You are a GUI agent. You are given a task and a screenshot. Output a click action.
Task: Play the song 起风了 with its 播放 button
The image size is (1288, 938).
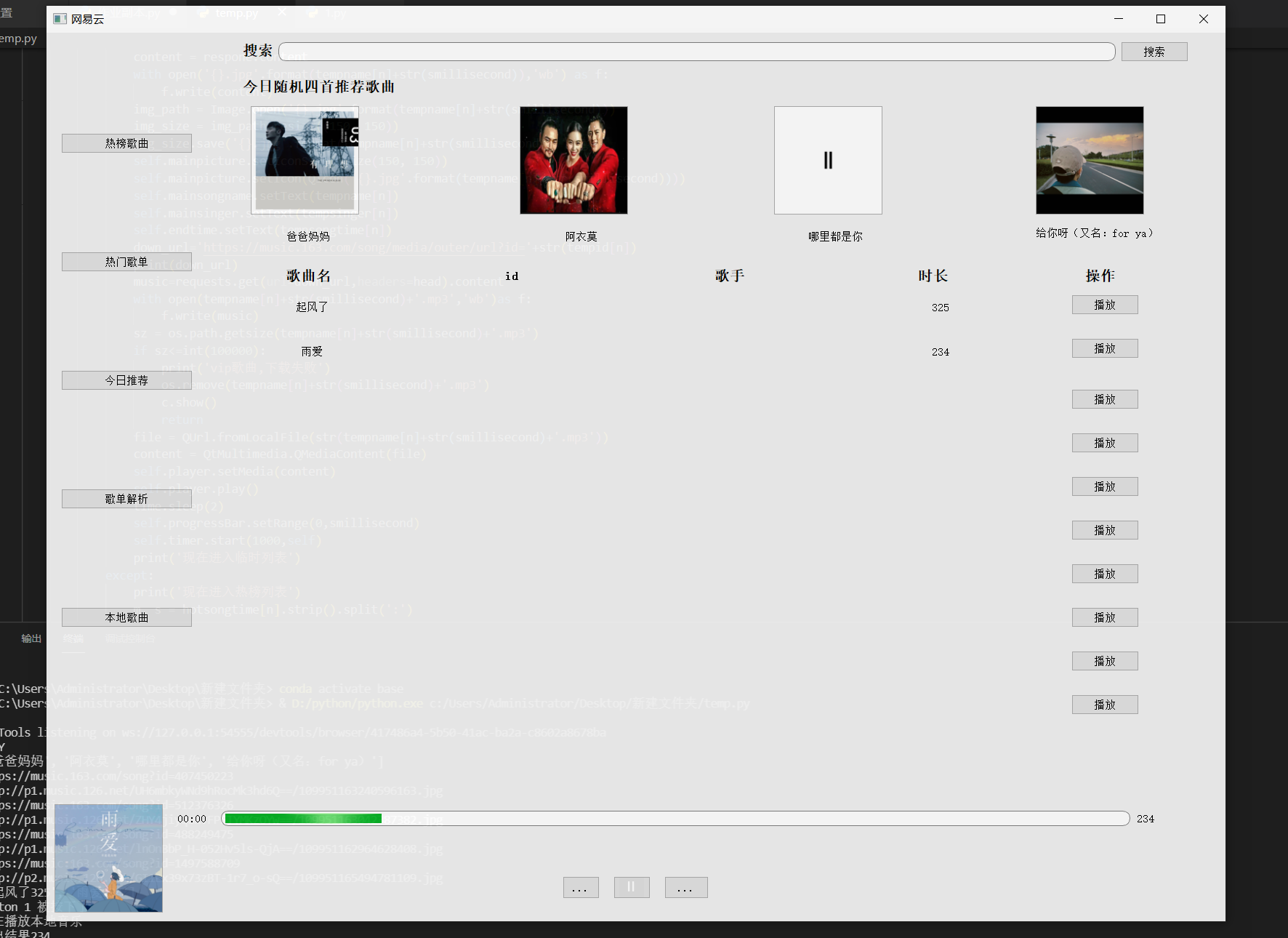click(x=1104, y=304)
